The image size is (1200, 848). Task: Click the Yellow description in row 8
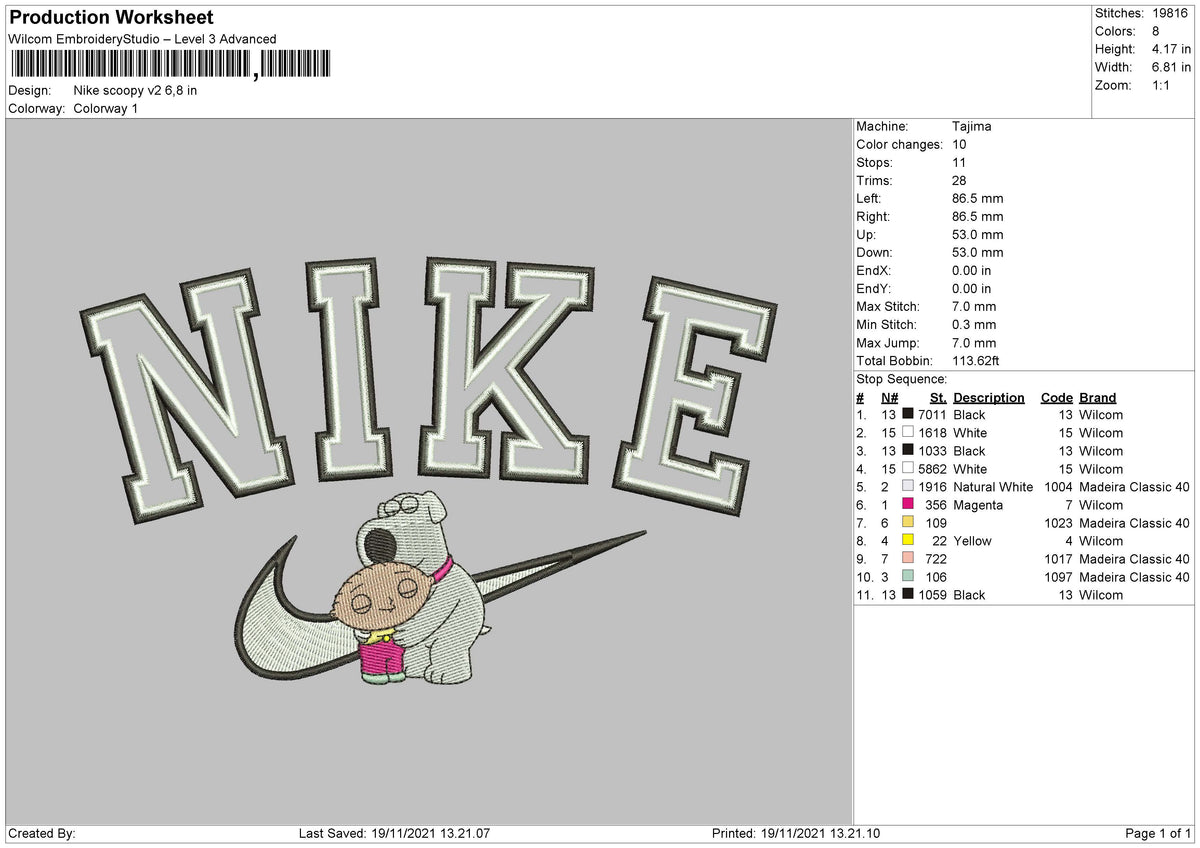973,541
